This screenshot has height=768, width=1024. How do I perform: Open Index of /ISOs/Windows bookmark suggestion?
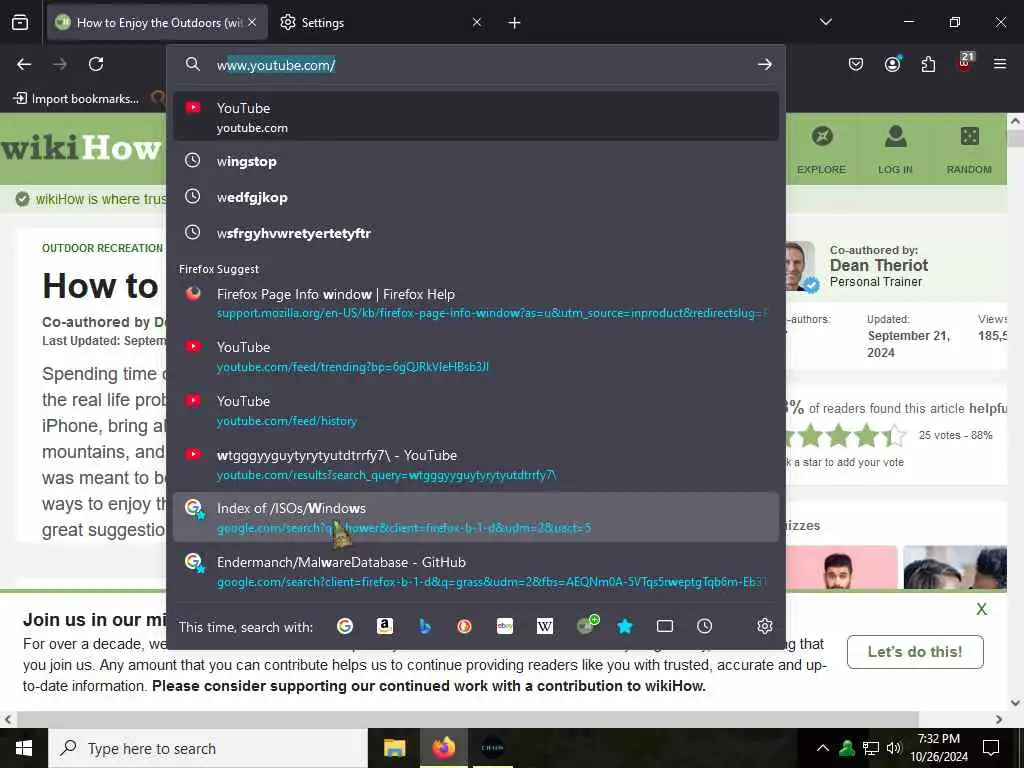coord(475,517)
